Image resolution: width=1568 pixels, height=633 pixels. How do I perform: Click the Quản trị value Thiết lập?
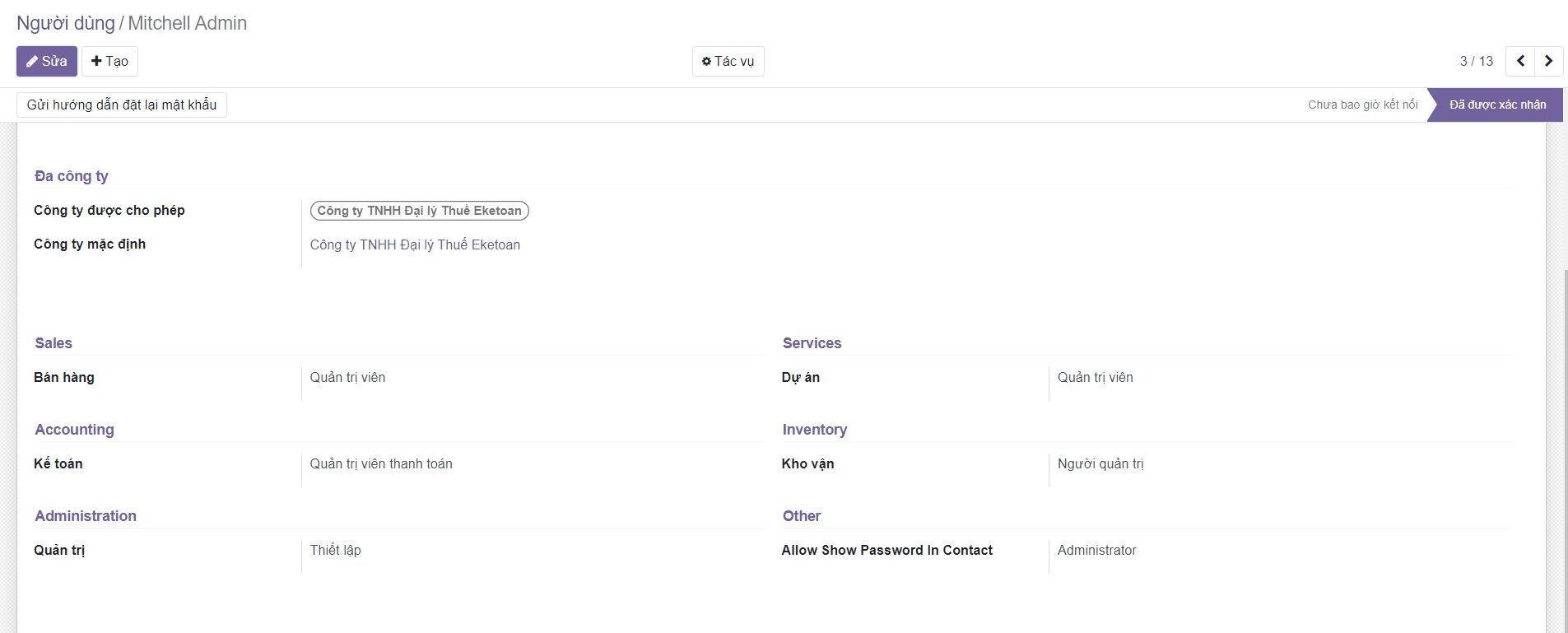[335, 550]
